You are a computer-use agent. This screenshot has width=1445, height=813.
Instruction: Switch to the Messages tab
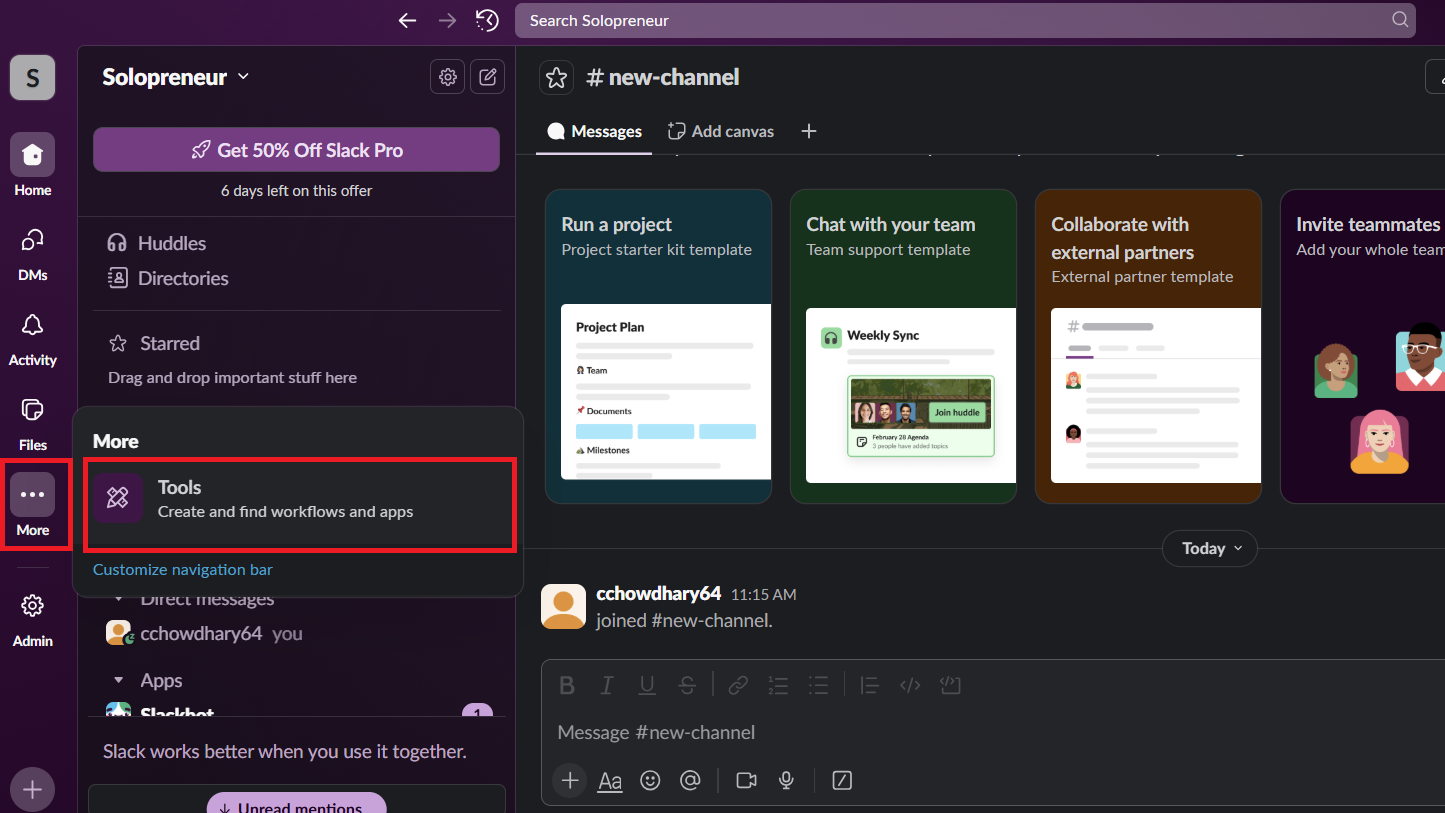pyautogui.click(x=595, y=131)
